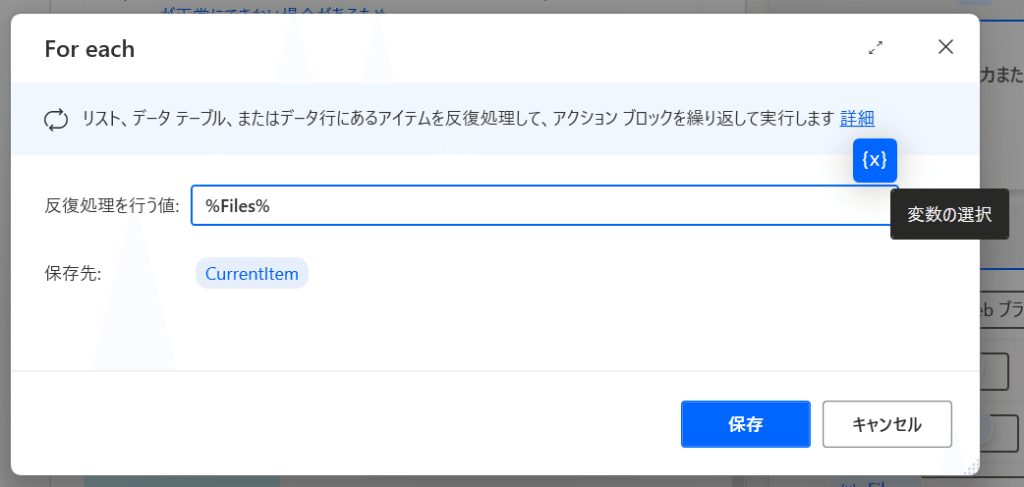
Task: Click into the %Files% input field
Action: point(544,206)
